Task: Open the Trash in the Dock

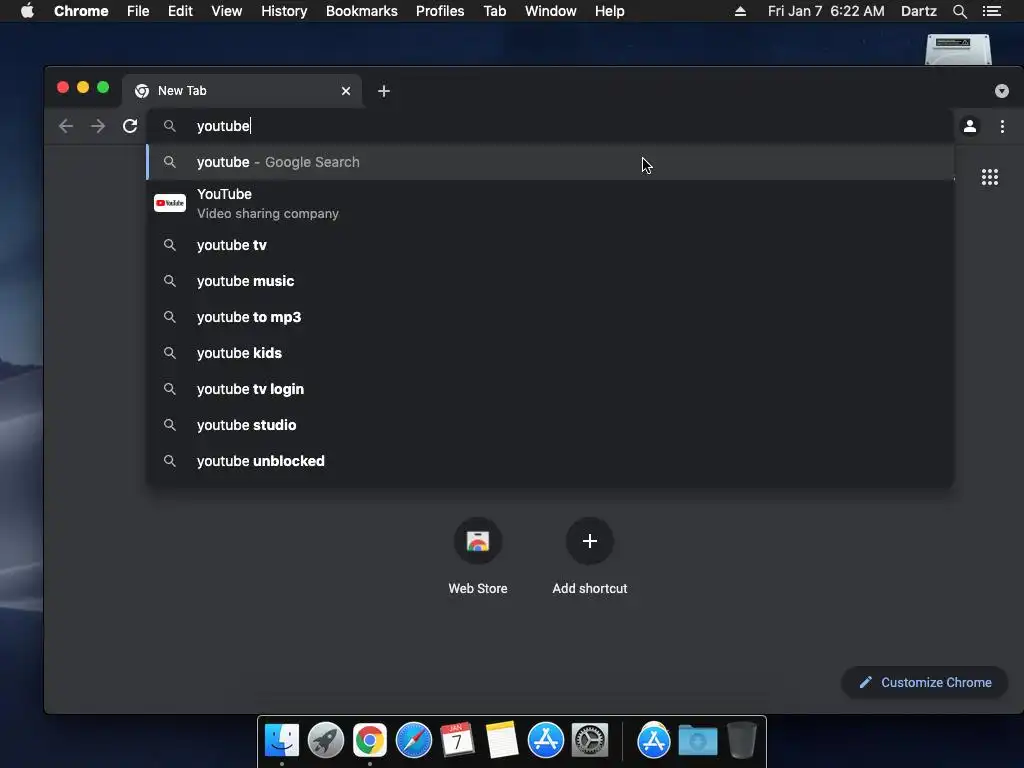Action: (741, 740)
